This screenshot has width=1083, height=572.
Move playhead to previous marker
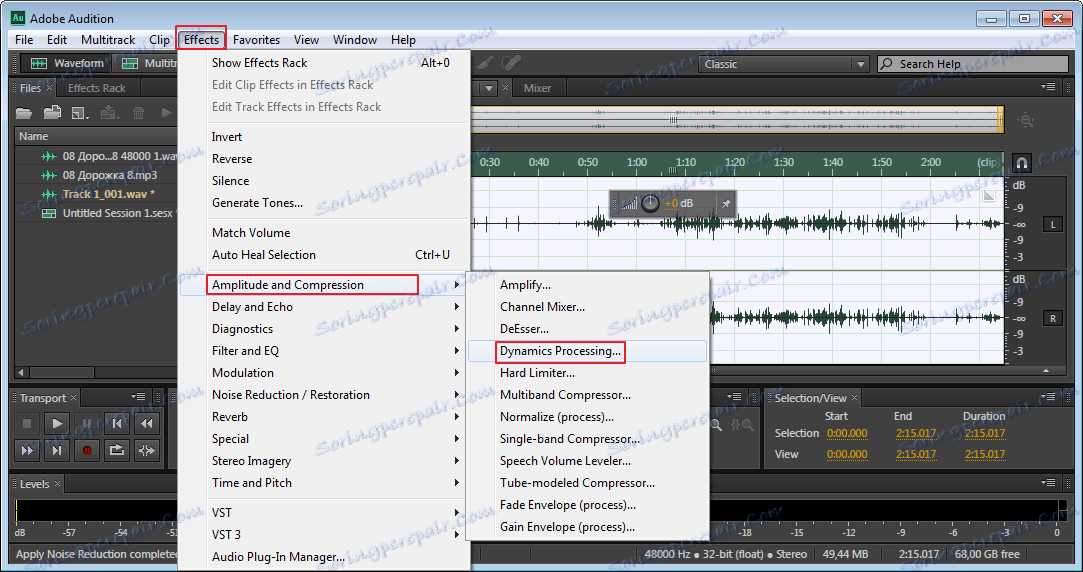click(117, 423)
